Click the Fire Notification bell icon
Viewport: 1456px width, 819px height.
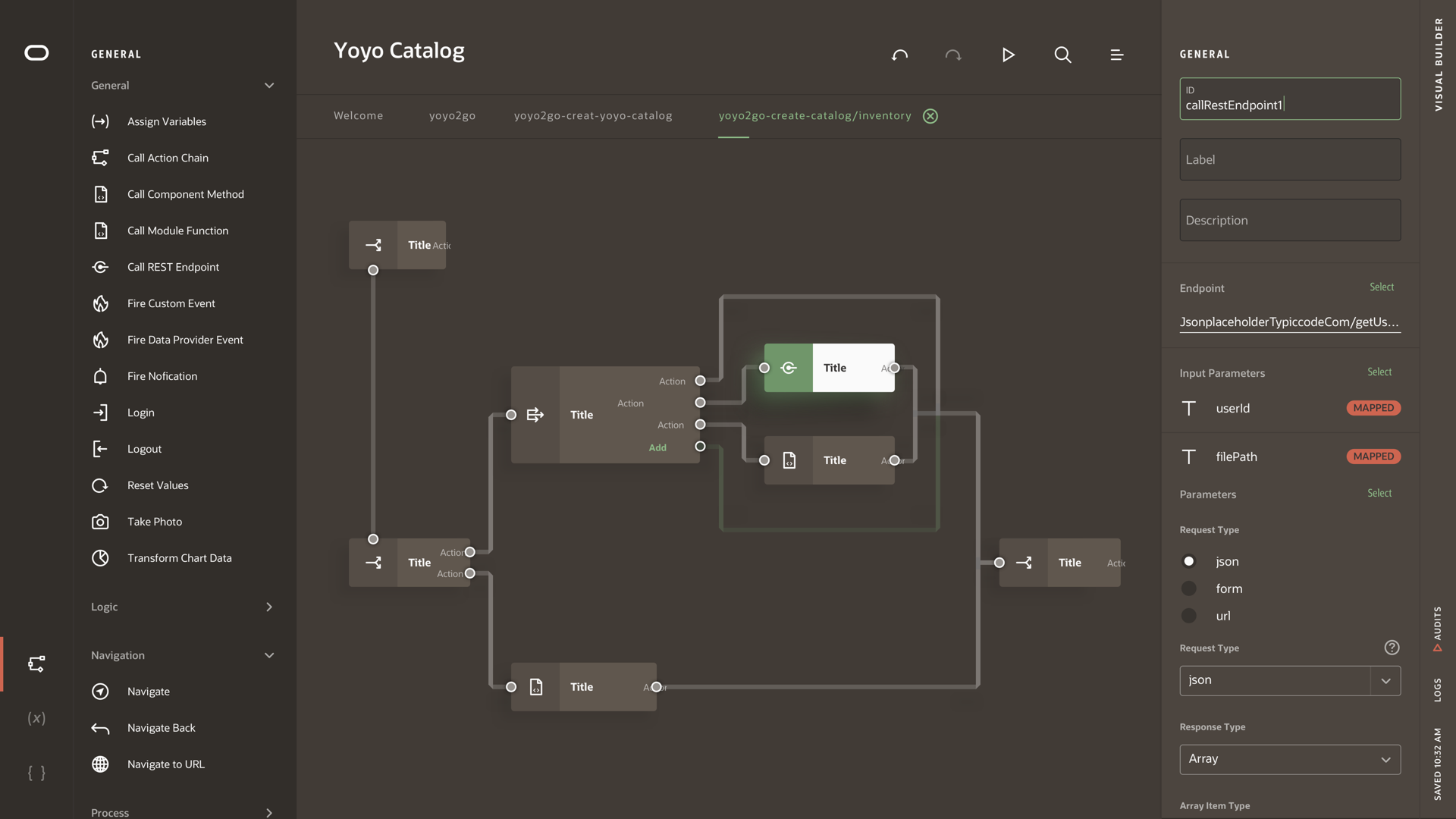(100, 376)
